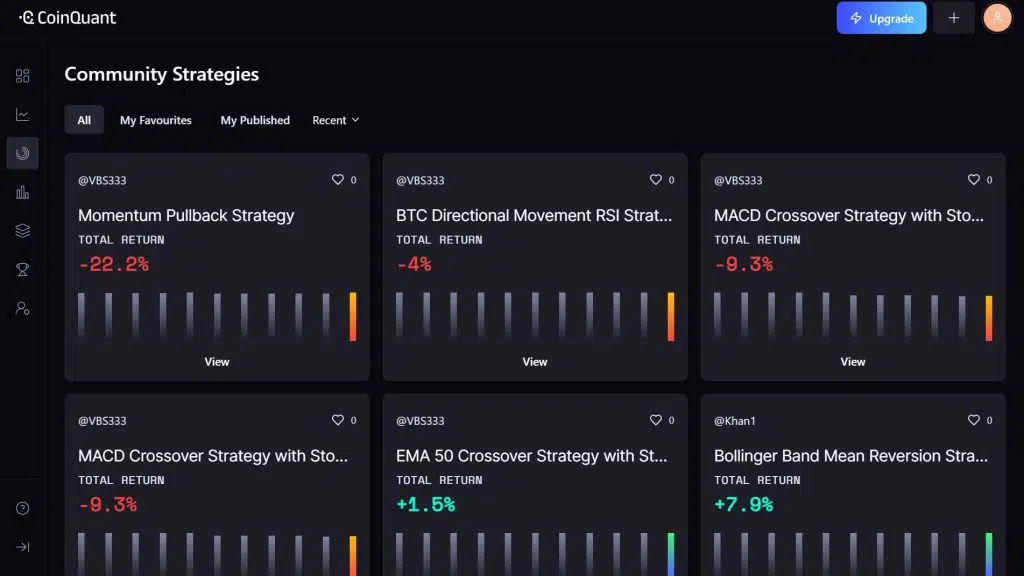
Task: Open the trophy icon in sidebar
Action: click(22, 270)
